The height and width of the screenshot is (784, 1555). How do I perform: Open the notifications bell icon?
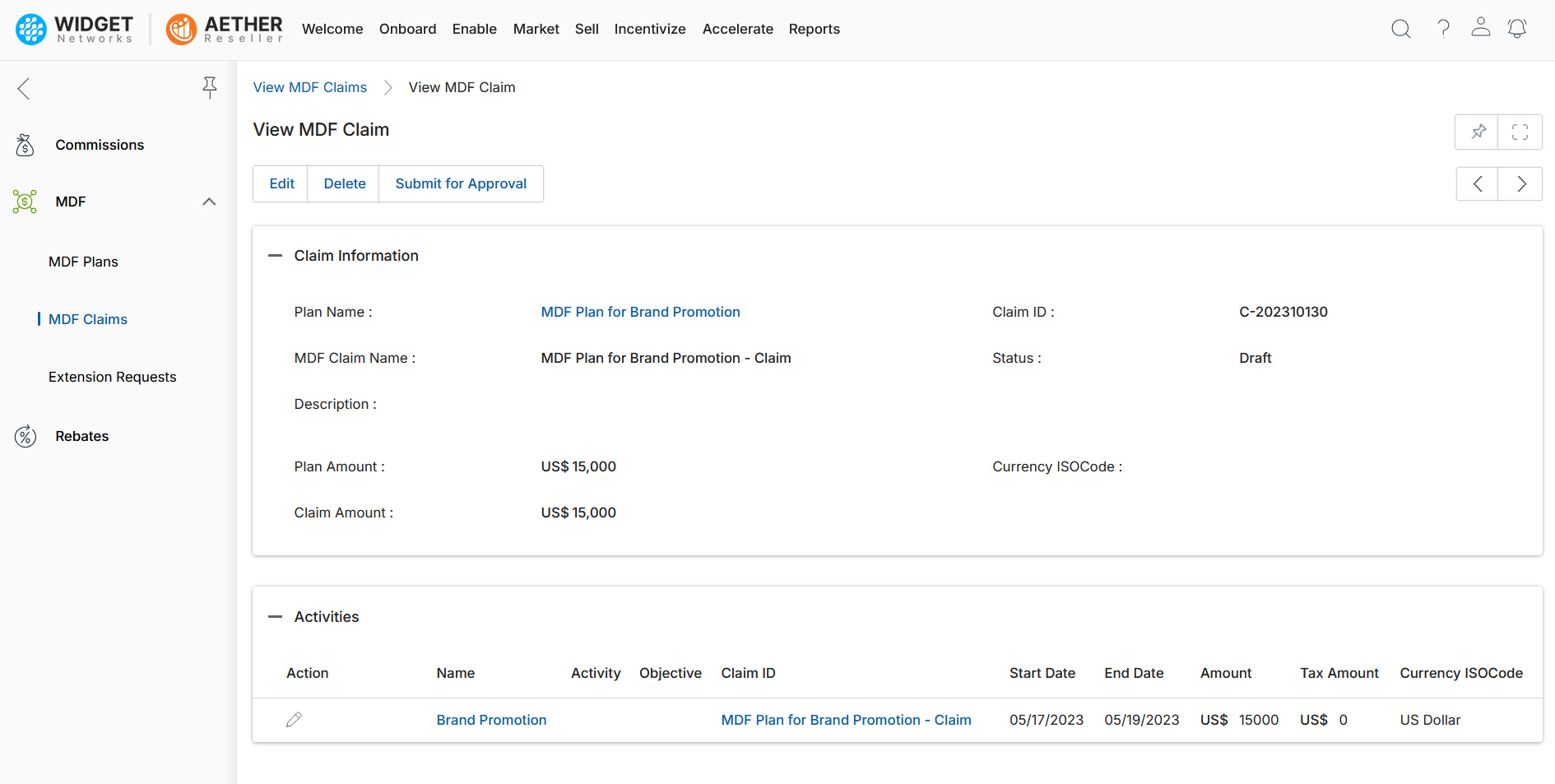pyautogui.click(x=1517, y=29)
